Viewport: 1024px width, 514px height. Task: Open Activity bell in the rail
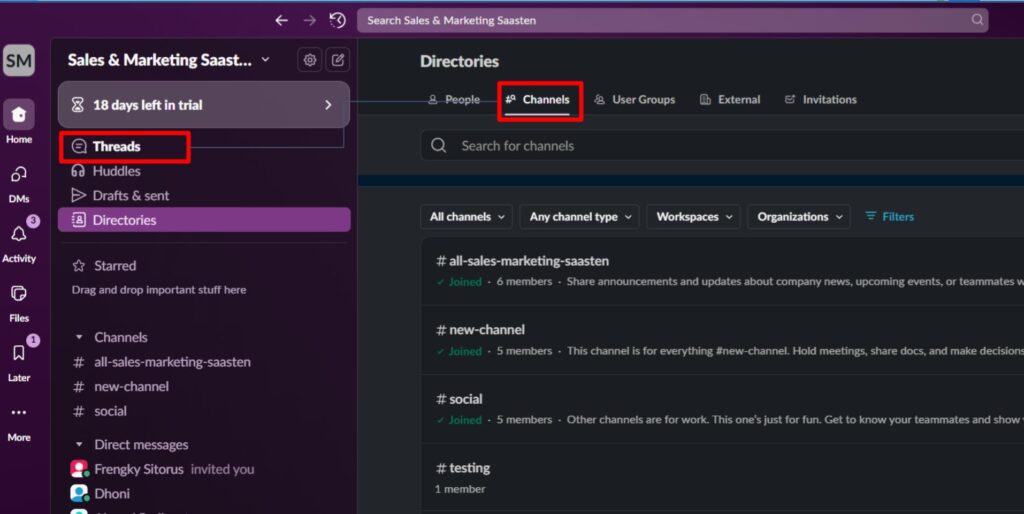pyautogui.click(x=19, y=242)
